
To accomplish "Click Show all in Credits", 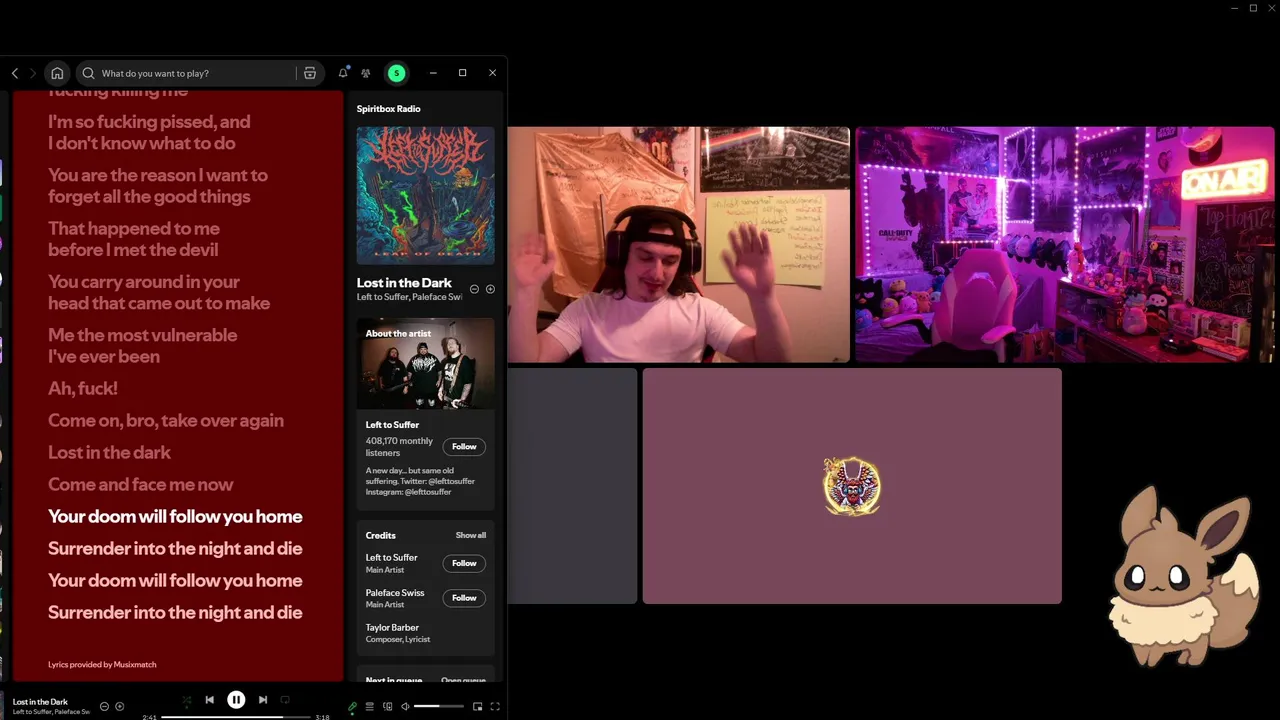I will [x=471, y=535].
